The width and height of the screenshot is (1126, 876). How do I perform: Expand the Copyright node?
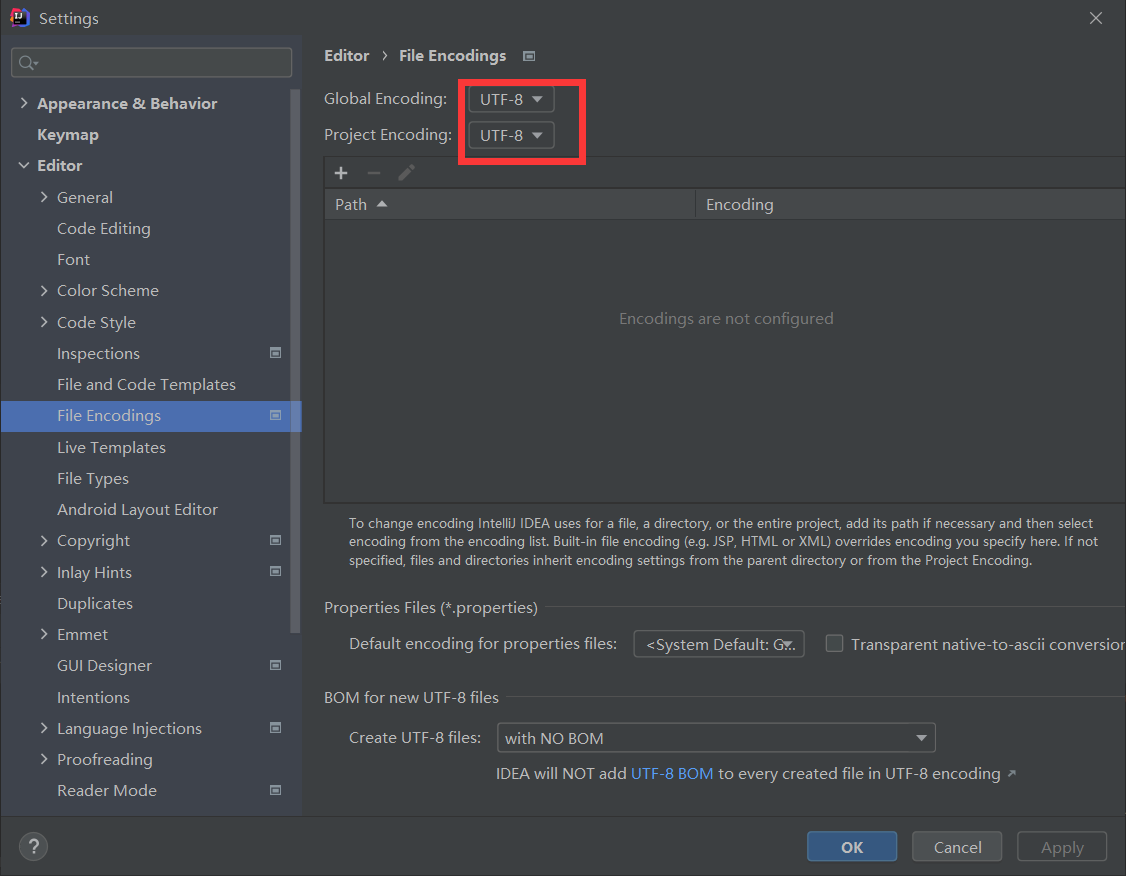point(44,540)
